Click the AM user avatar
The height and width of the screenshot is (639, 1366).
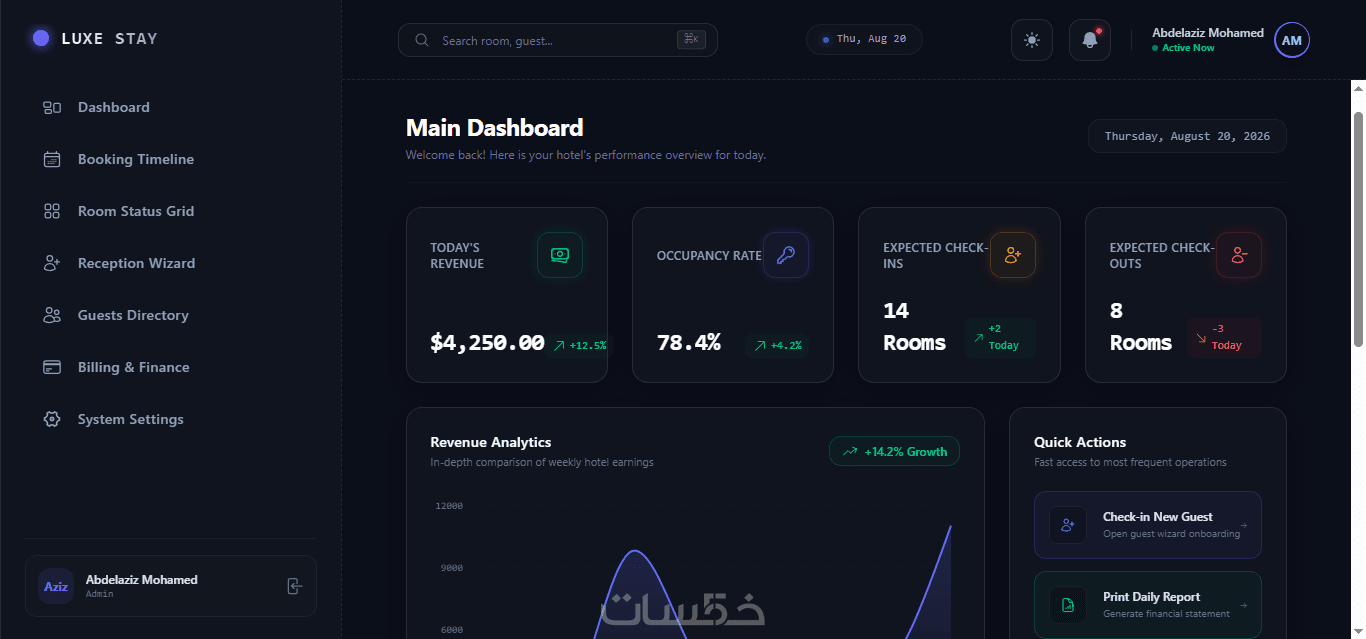(1292, 40)
